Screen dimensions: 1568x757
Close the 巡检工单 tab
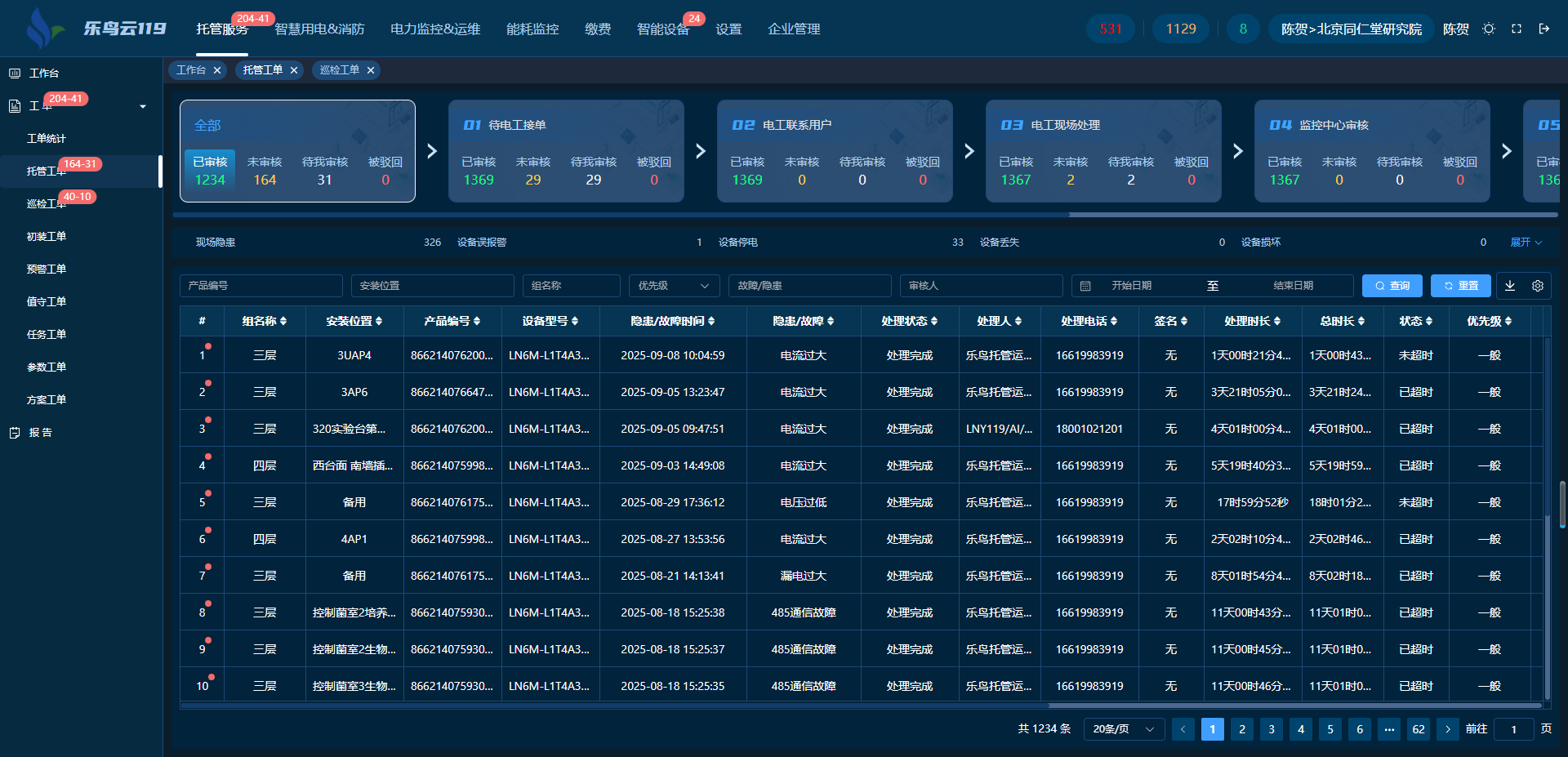(x=371, y=70)
